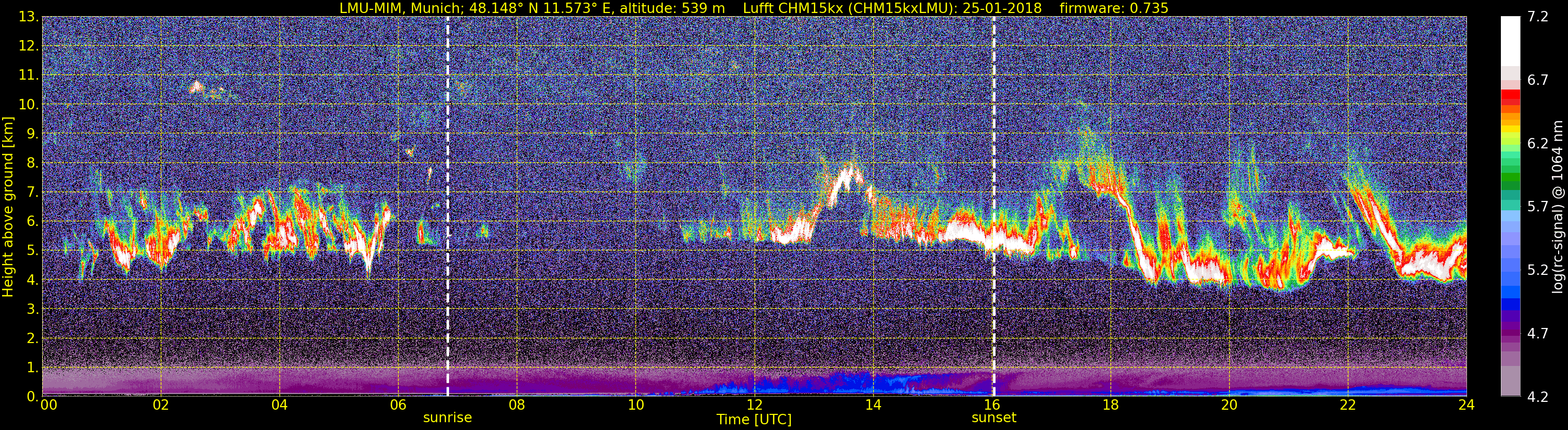
Task: Click the white dashed sunset line marker
Action: 993,207
